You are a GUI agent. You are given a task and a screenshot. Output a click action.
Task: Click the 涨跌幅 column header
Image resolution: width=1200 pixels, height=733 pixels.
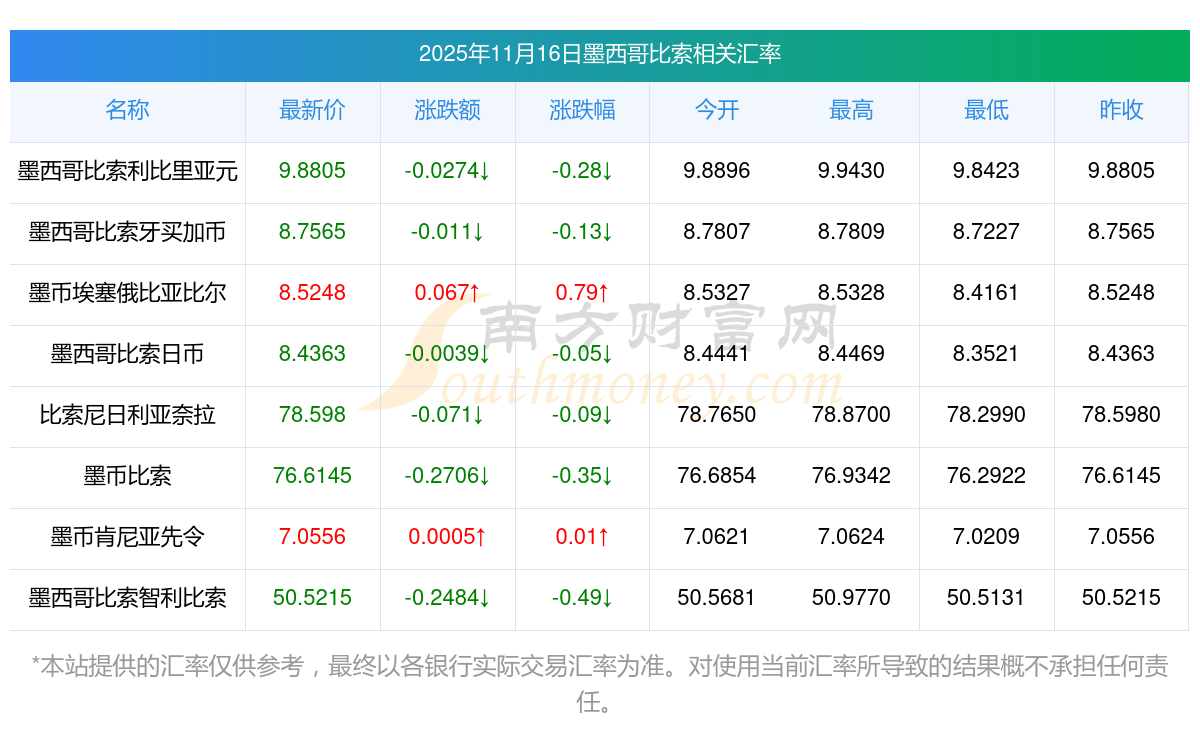click(582, 110)
